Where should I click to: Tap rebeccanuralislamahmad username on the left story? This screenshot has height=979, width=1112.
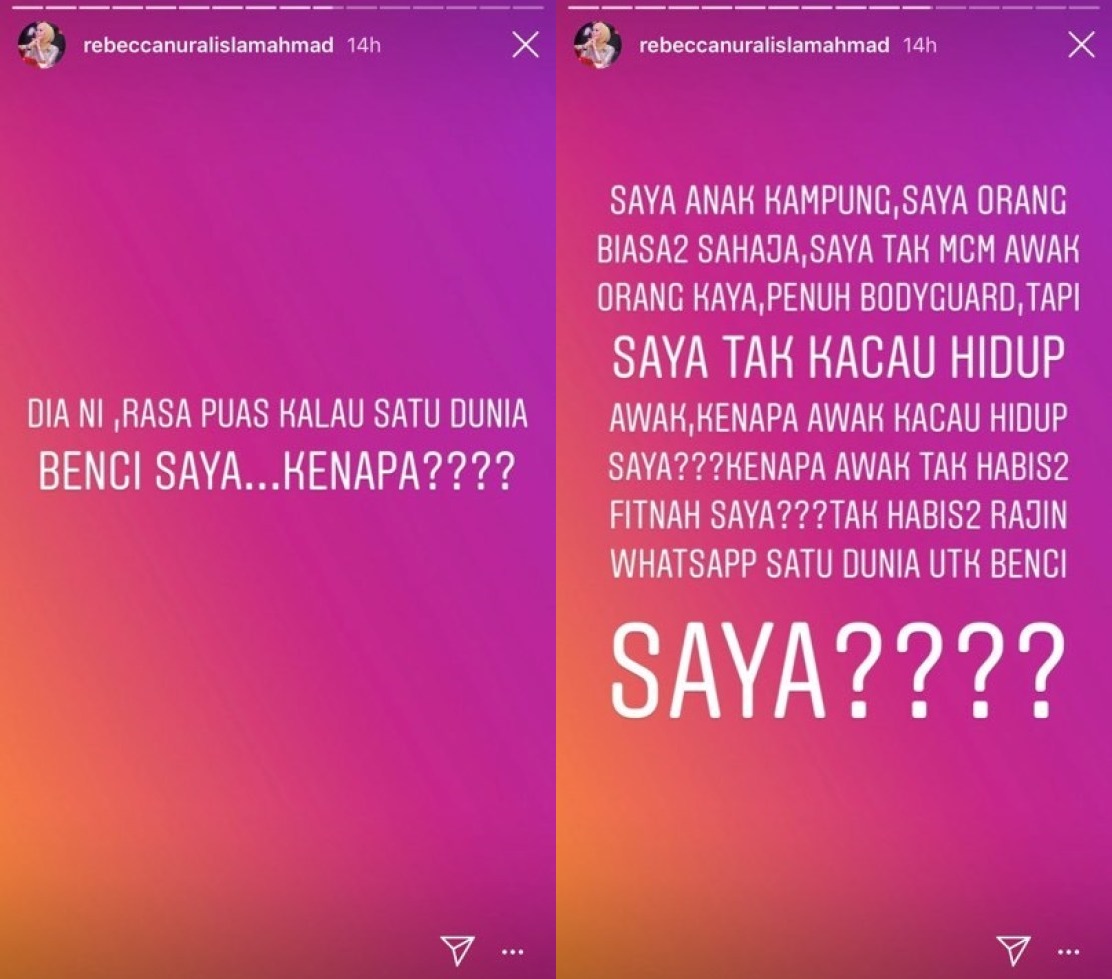[x=208, y=45]
